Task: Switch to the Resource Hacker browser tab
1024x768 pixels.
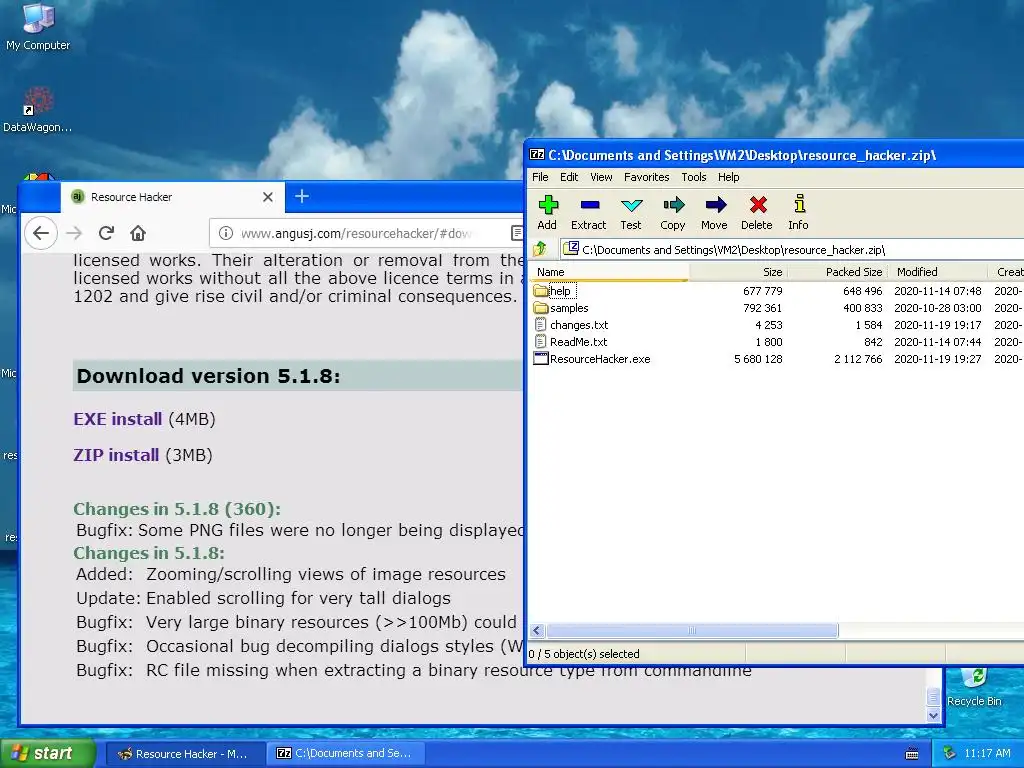Action: tap(172, 197)
